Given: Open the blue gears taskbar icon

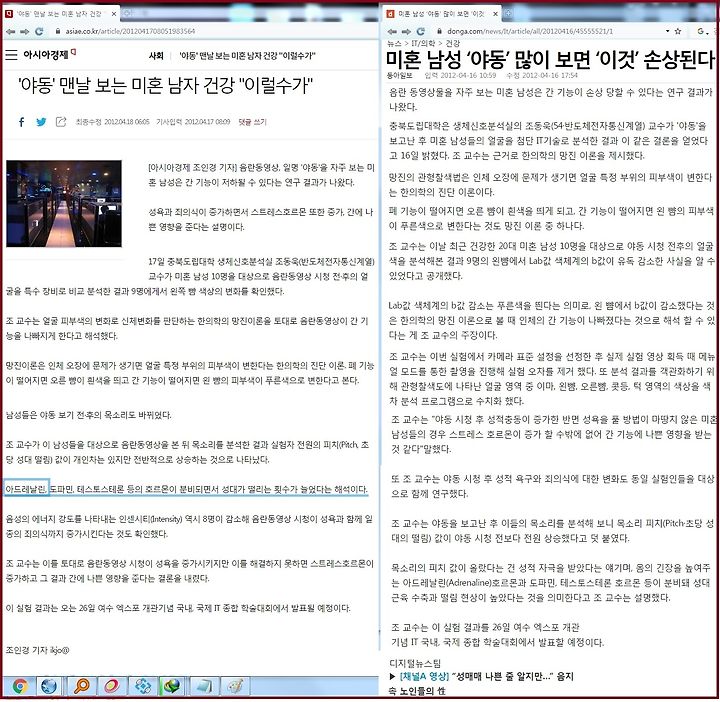Looking at the screenshot, I should point(143,686).
